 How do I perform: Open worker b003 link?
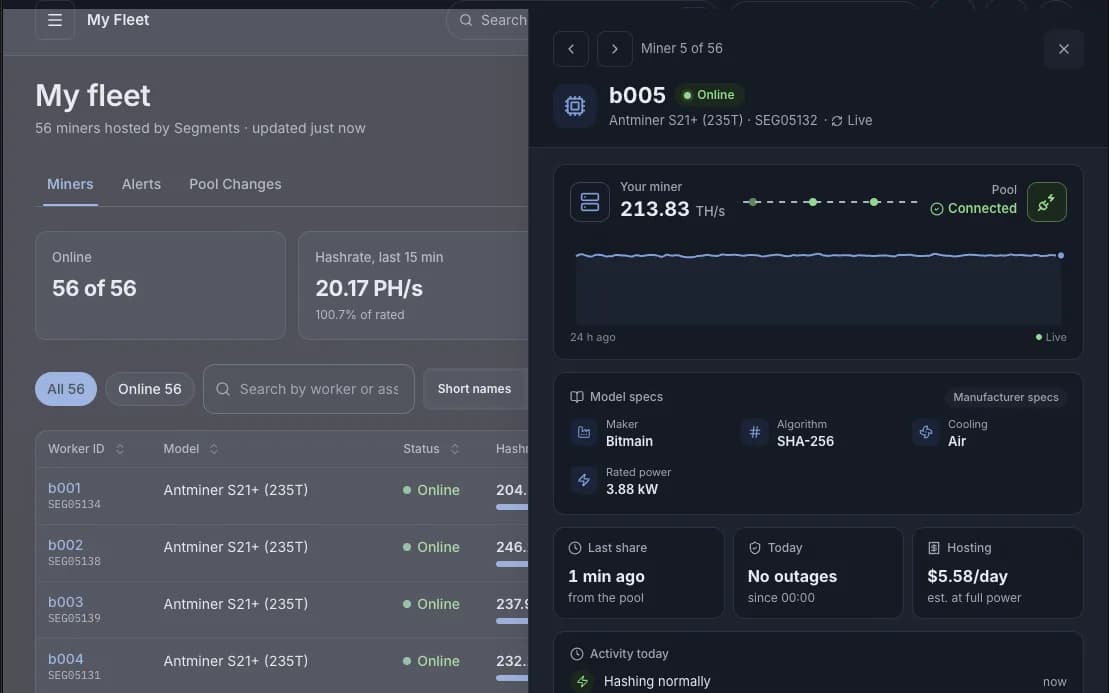(x=66, y=602)
